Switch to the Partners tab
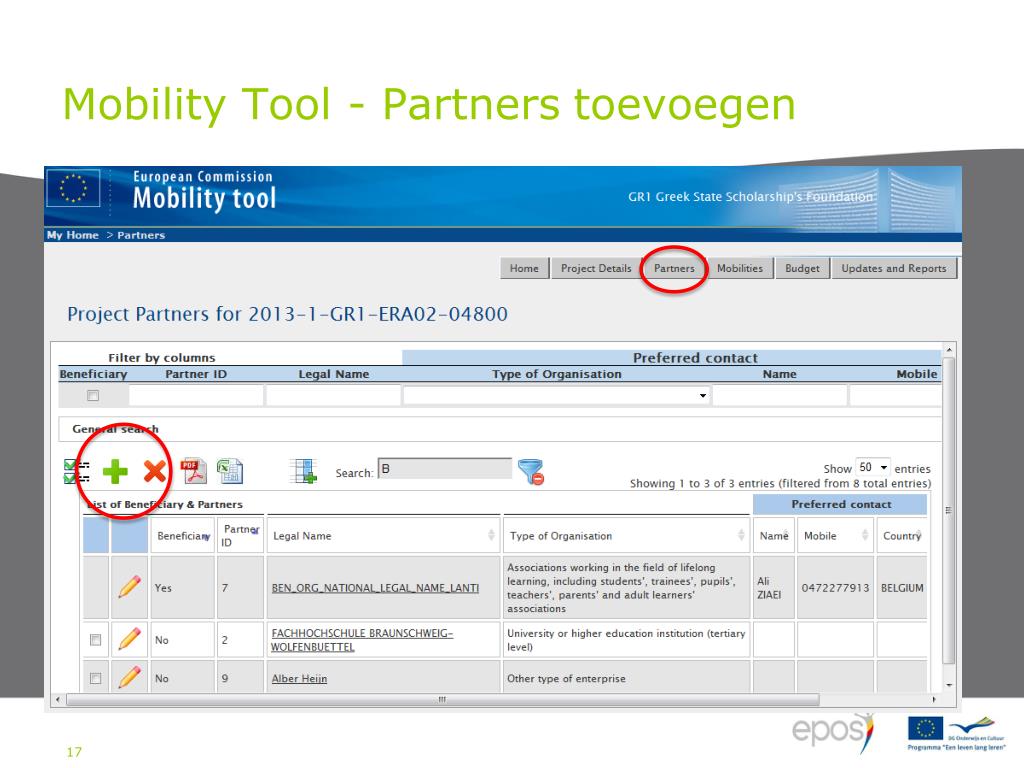The height and width of the screenshot is (768, 1024). click(674, 268)
